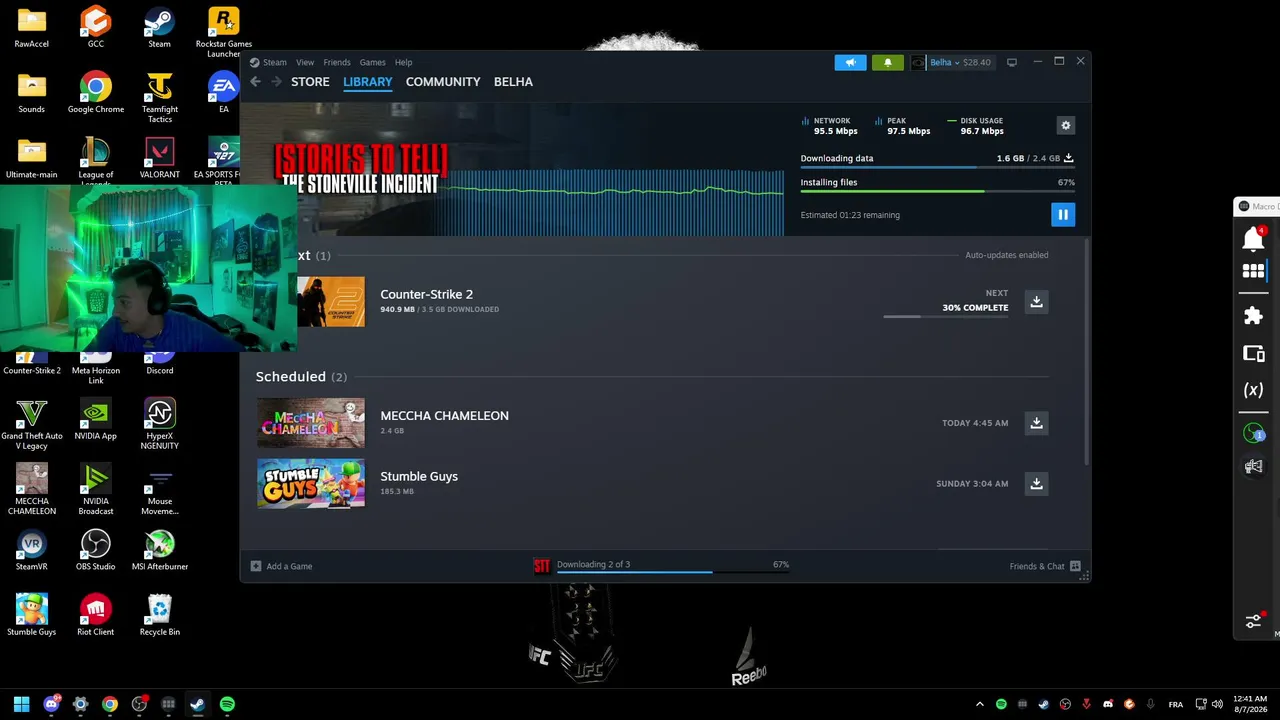This screenshot has width=1280, height=720.
Task: Click the Downloading data progress bar
Action: pos(937,167)
